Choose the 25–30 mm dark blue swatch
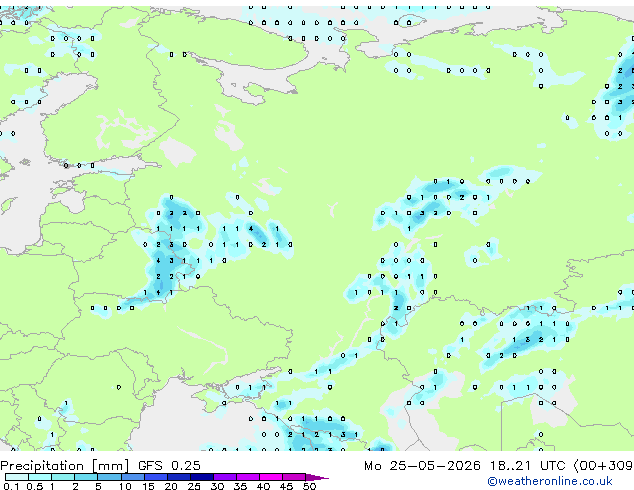 (x=201, y=477)
